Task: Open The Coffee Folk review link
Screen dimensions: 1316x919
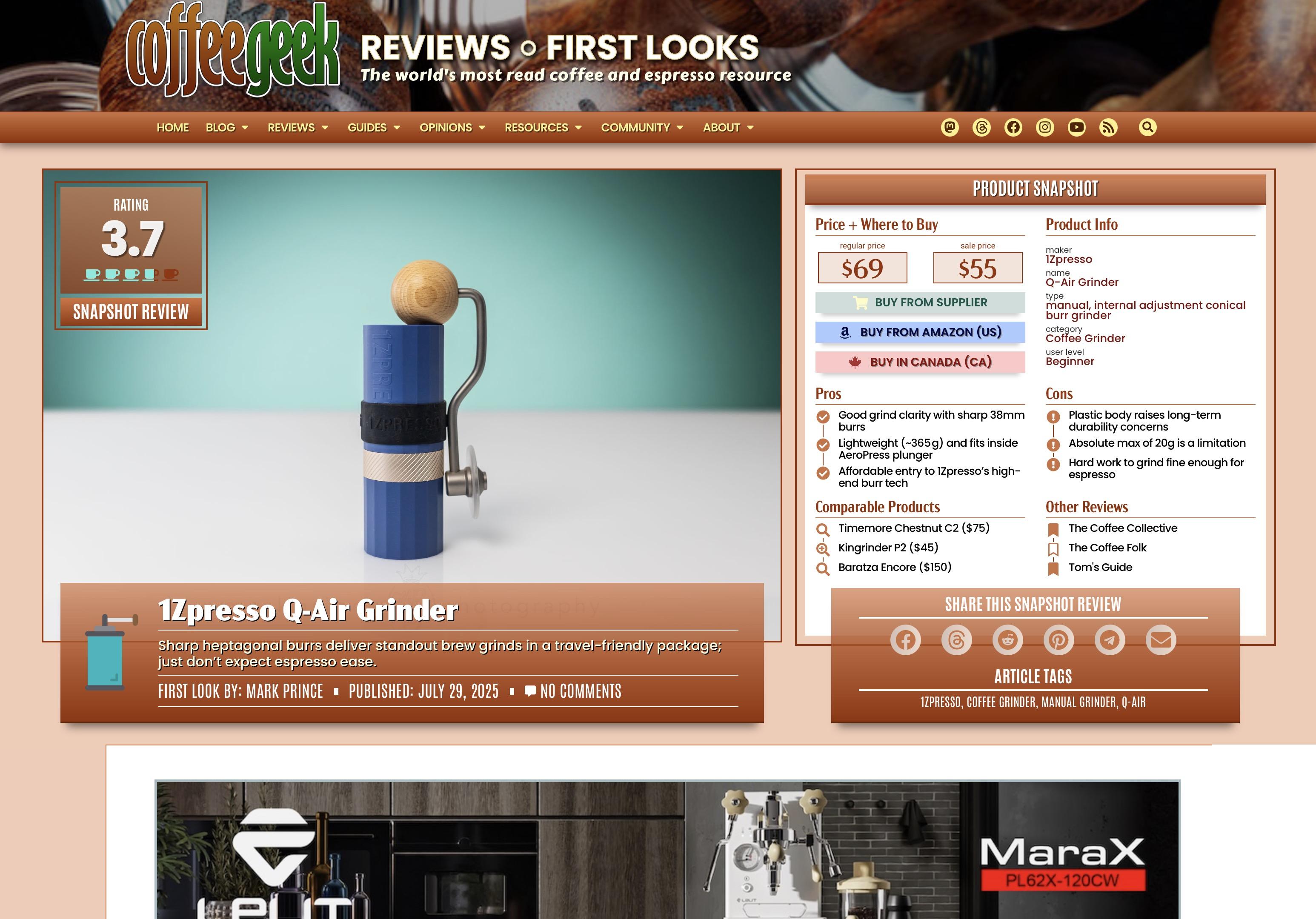Action: pos(1107,548)
